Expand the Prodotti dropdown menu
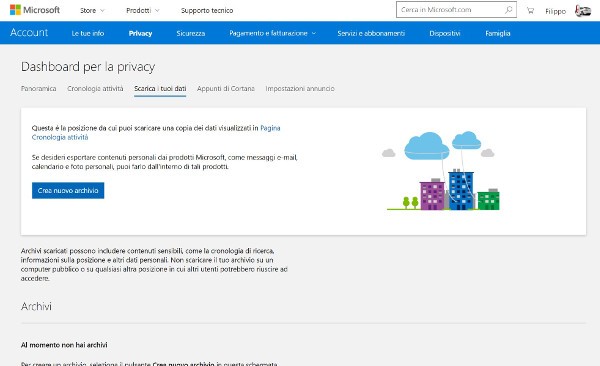 [x=143, y=11]
